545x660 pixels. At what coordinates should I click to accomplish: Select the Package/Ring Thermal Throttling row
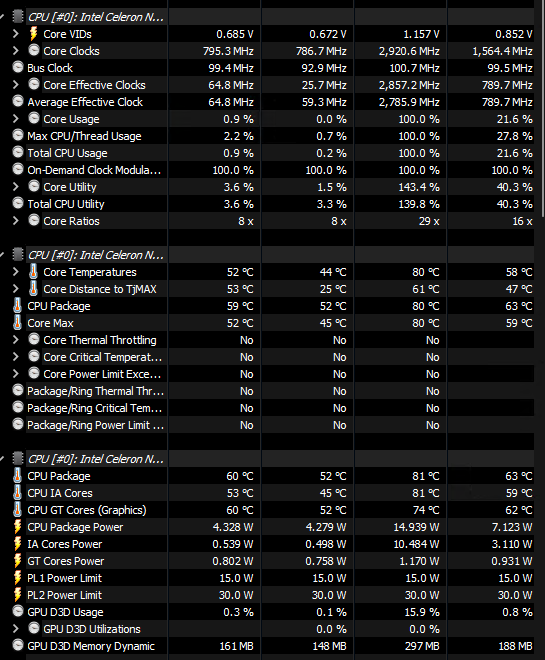click(273, 391)
